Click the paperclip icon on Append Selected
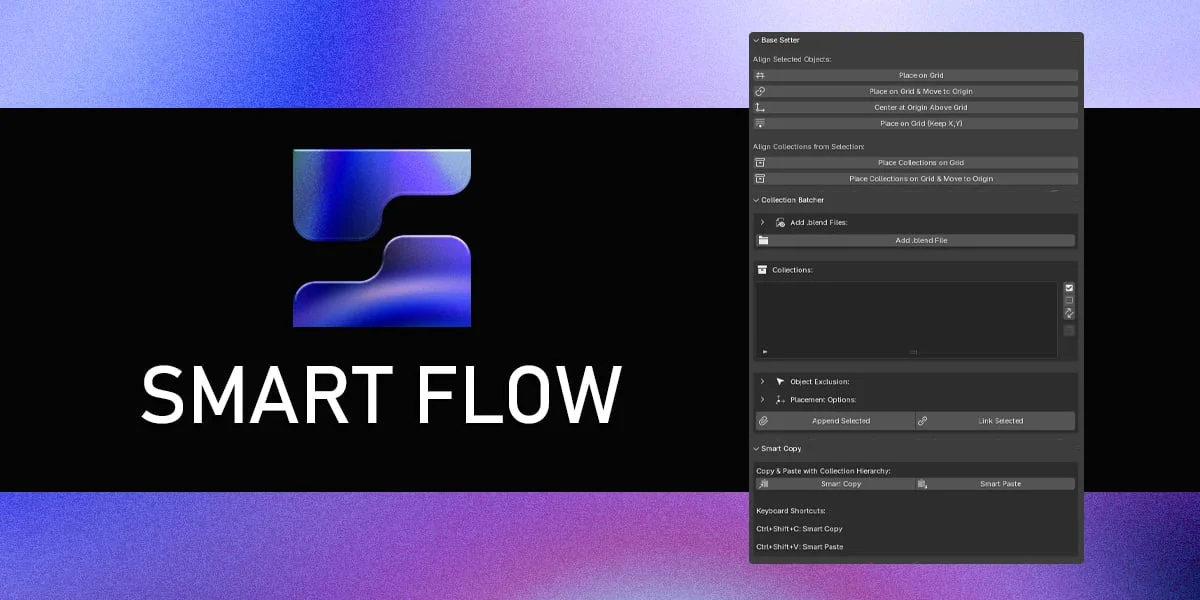 pos(763,421)
